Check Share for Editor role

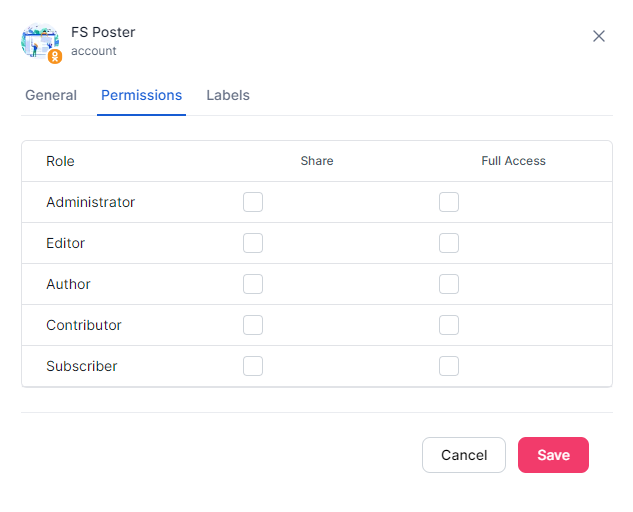tap(253, 243)
